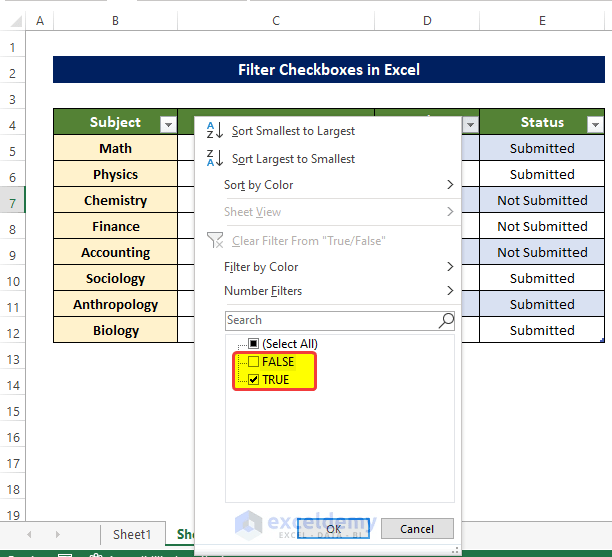The height and width of the screenshot is (557, 612).
Task: Click the Sociology cell
Action: click(116, 278)
